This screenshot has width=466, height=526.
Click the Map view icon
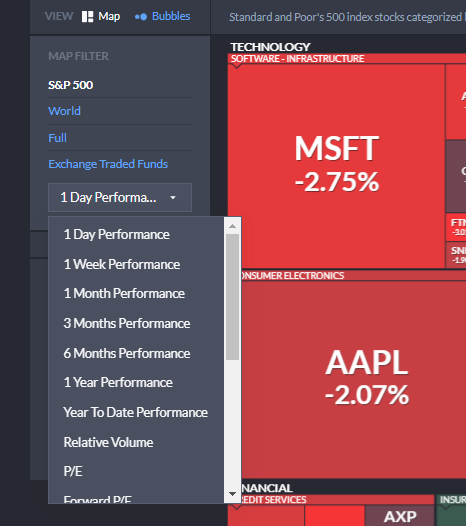click(x=87, y=16)
